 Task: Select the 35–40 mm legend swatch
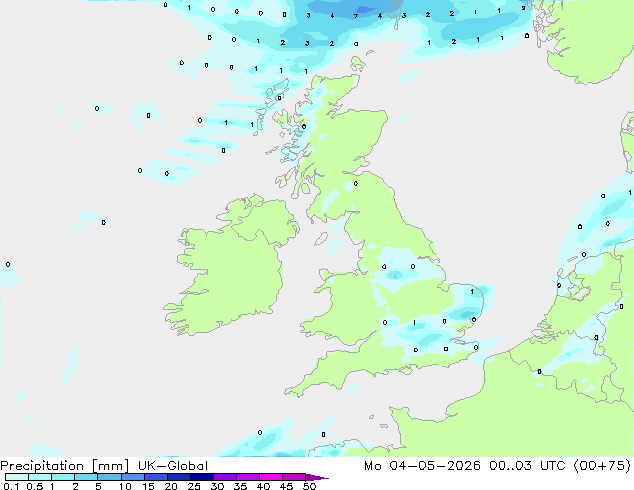click(248, 477)
